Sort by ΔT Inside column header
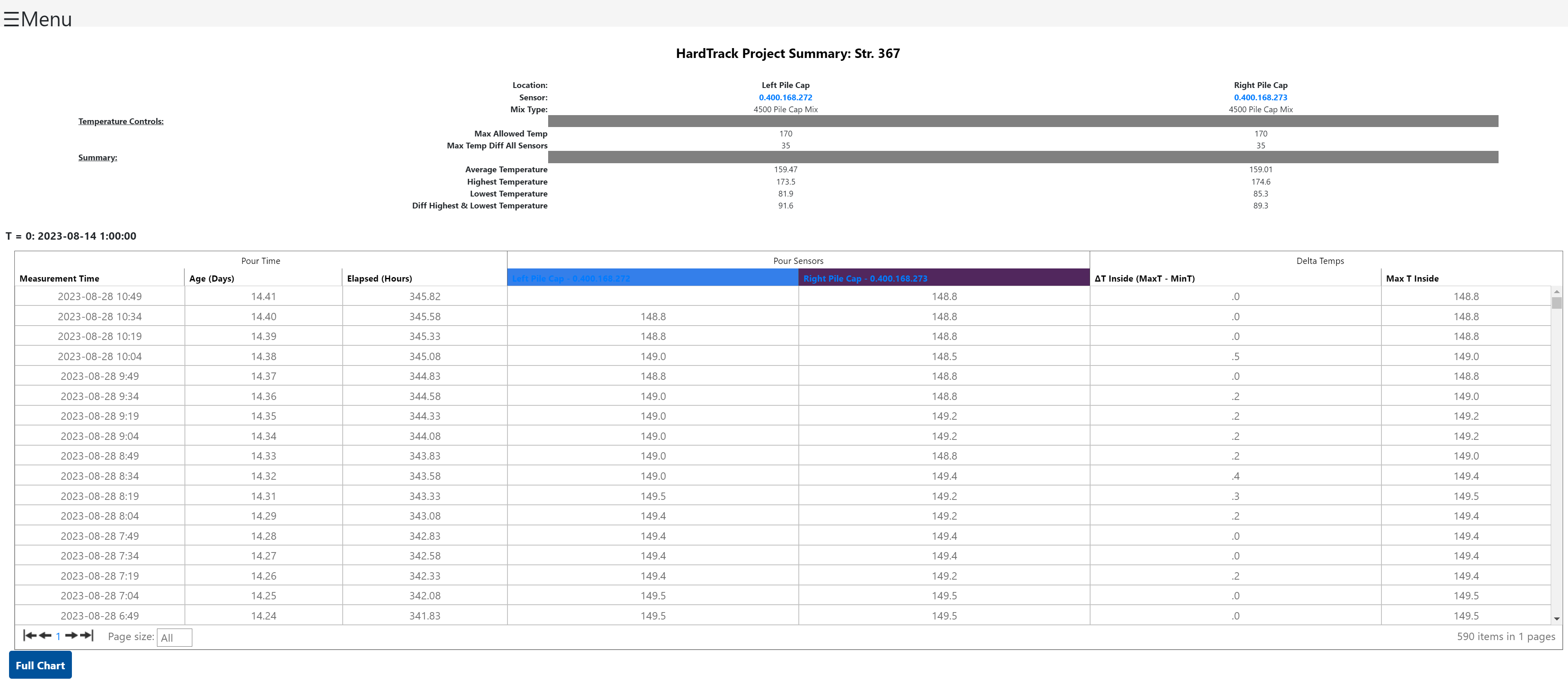Image resolution: width=1568 pixels, height=682 pixels. [x=1144, y=278]
